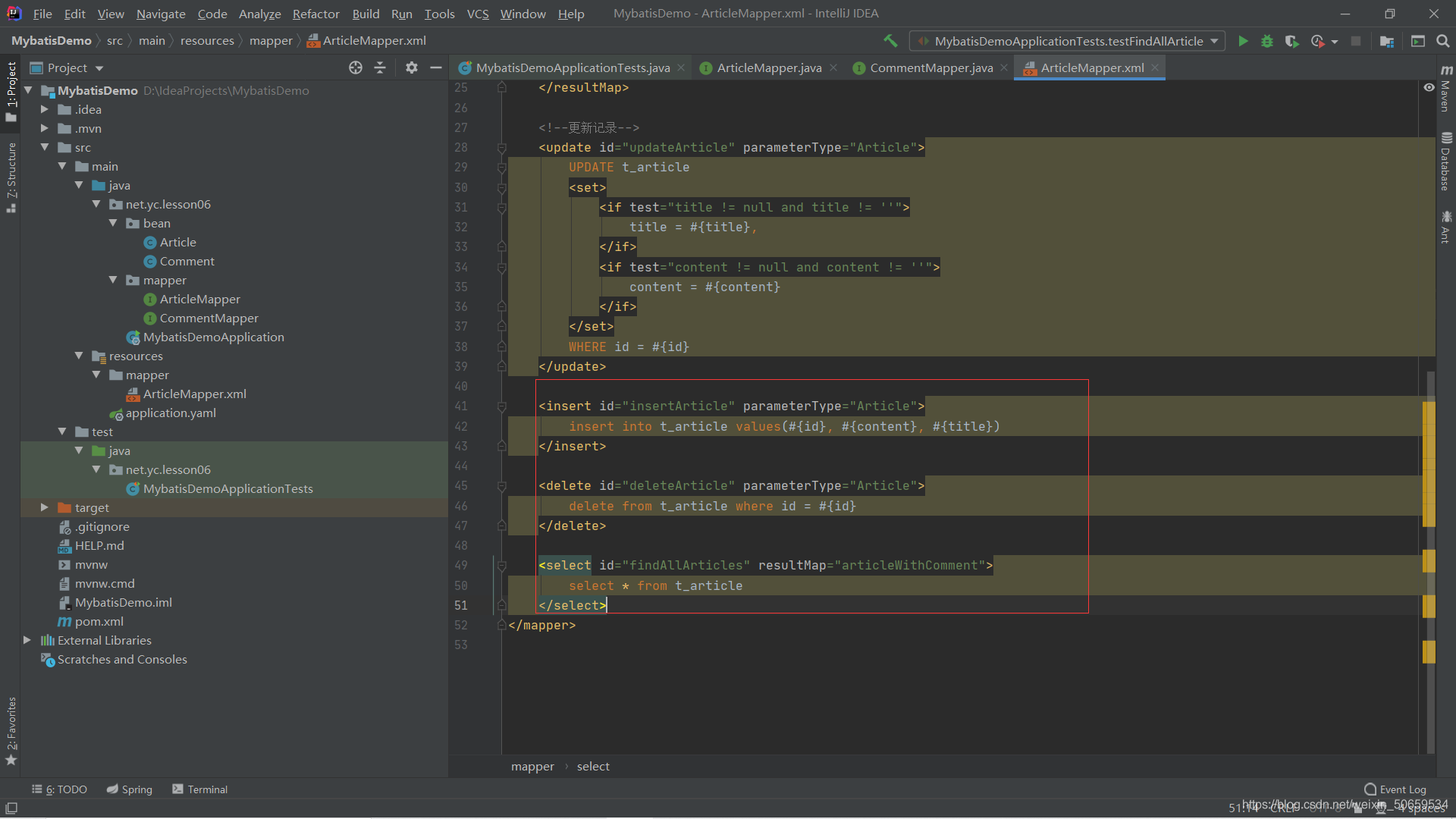
Task: Click select in editor breadcrumb bar
Action: pyautogui.click(x=593, y=767)
